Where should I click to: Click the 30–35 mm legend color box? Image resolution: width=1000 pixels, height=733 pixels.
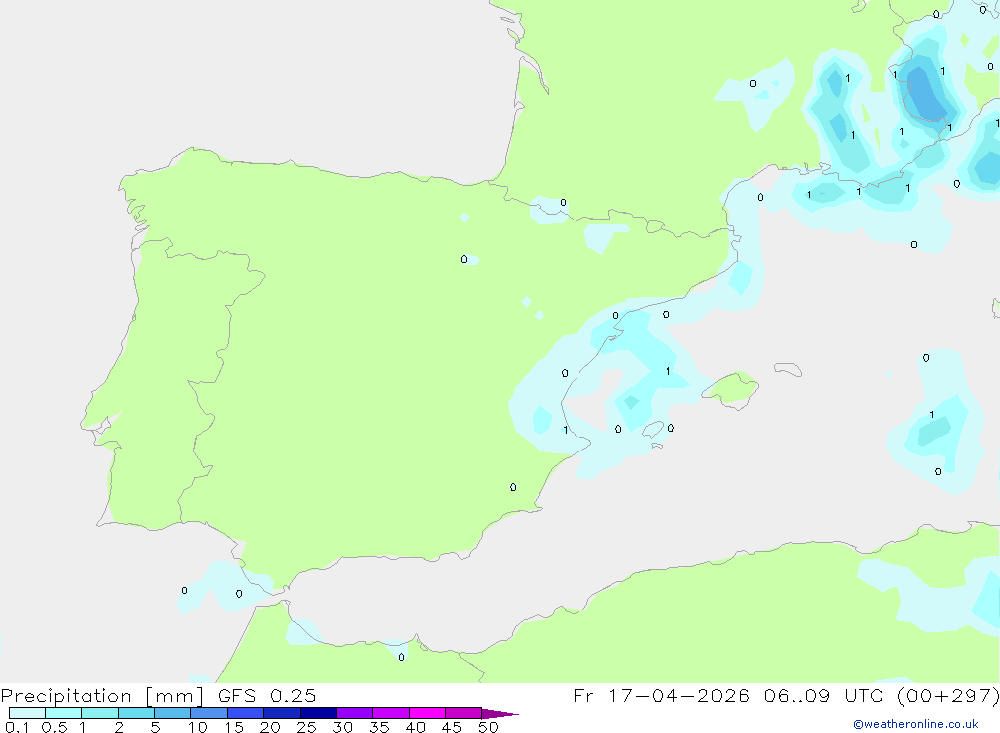[355, 713]
